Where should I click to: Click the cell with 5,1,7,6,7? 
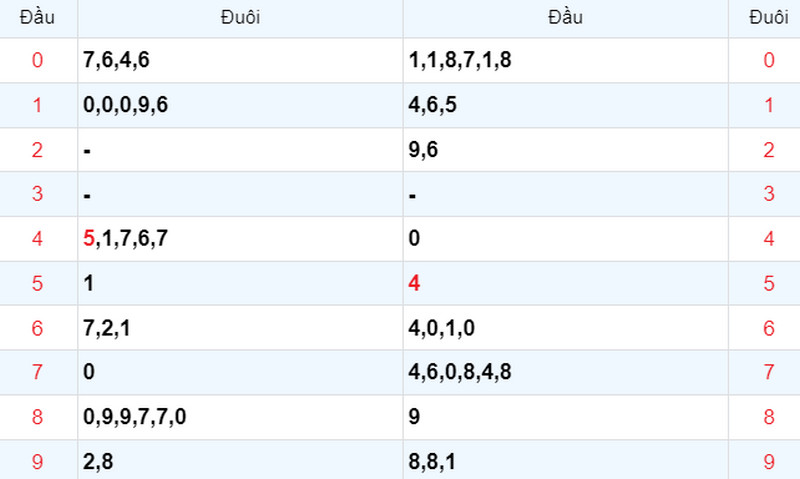[x=240, y=239]
